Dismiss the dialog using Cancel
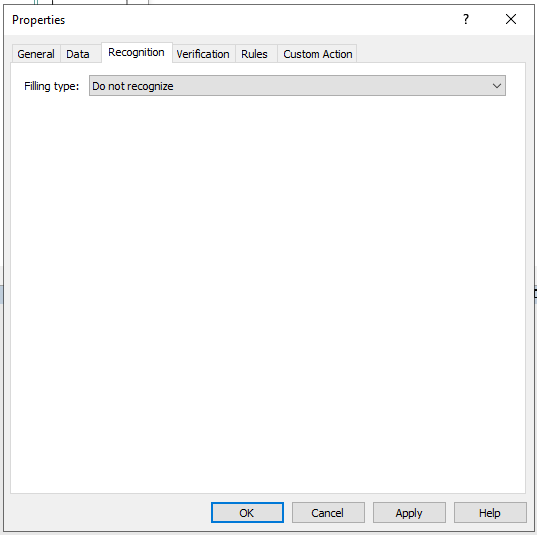This screenshot has width=537, height=535. [x=328, y=512]
